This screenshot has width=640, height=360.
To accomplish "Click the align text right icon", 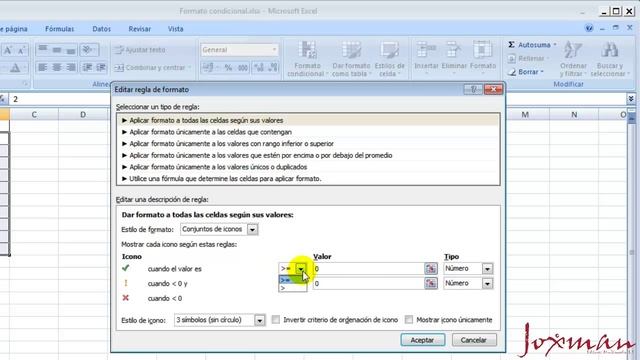I will click(71, 67).
